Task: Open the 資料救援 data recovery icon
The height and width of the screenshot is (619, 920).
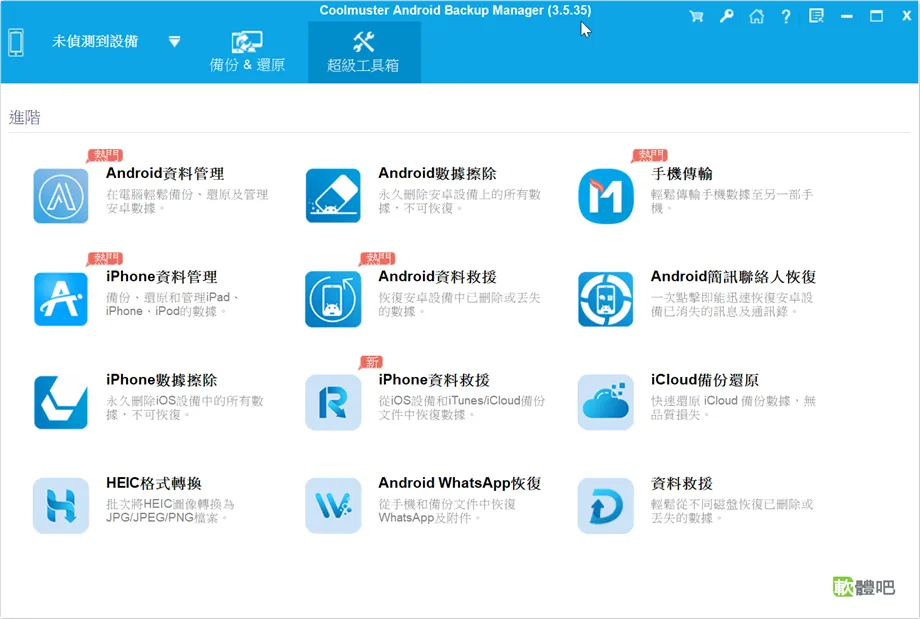Action: pyautogui.click(x=606, y=506)
